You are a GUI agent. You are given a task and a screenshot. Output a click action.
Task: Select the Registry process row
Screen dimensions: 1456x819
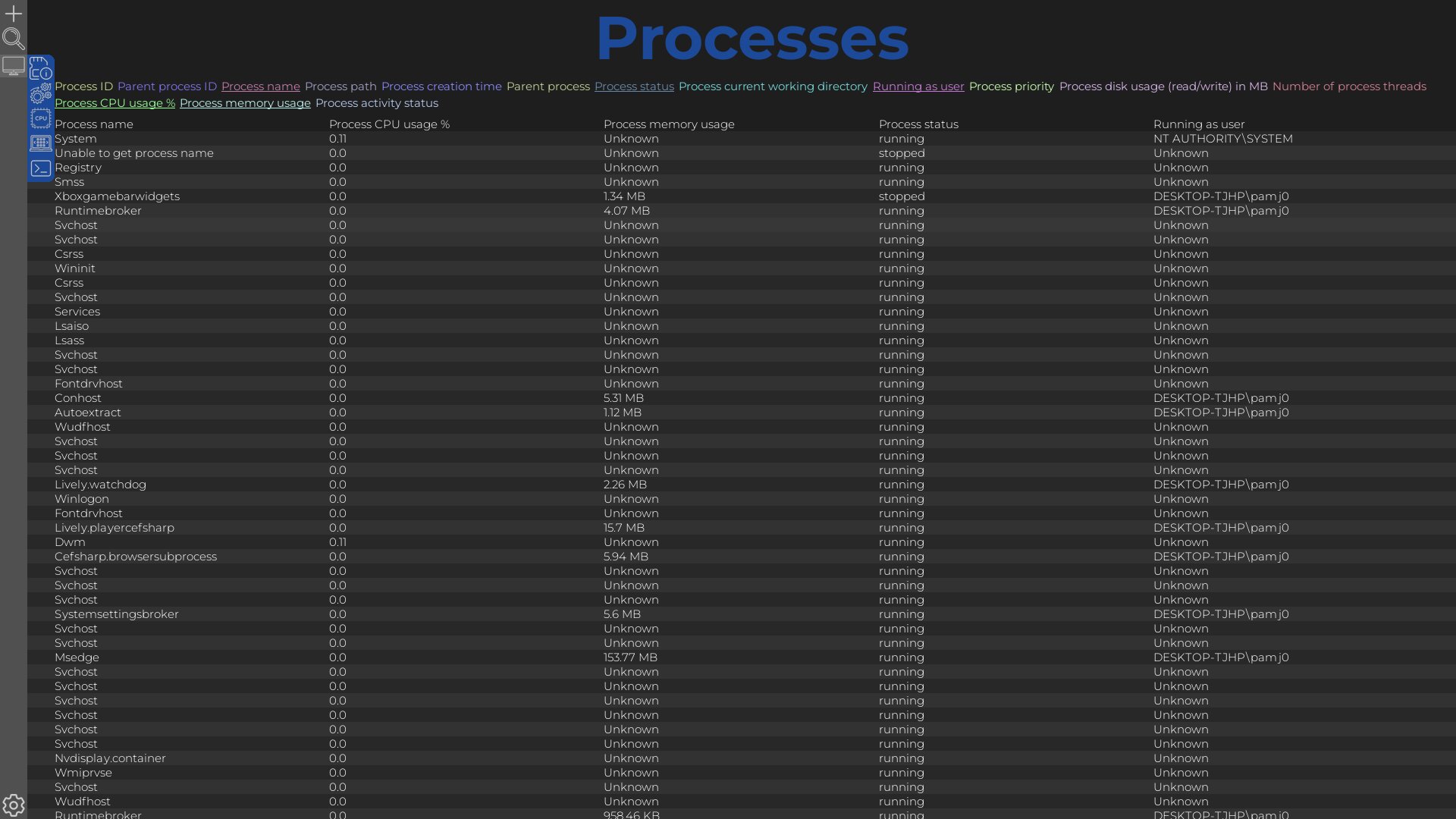click(x=742, y=168)
